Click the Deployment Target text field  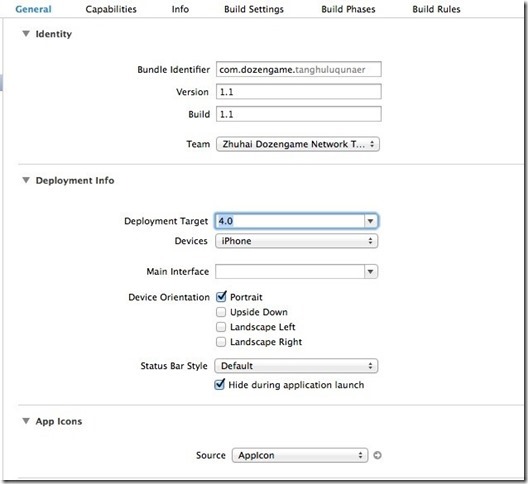coord(290,221)
